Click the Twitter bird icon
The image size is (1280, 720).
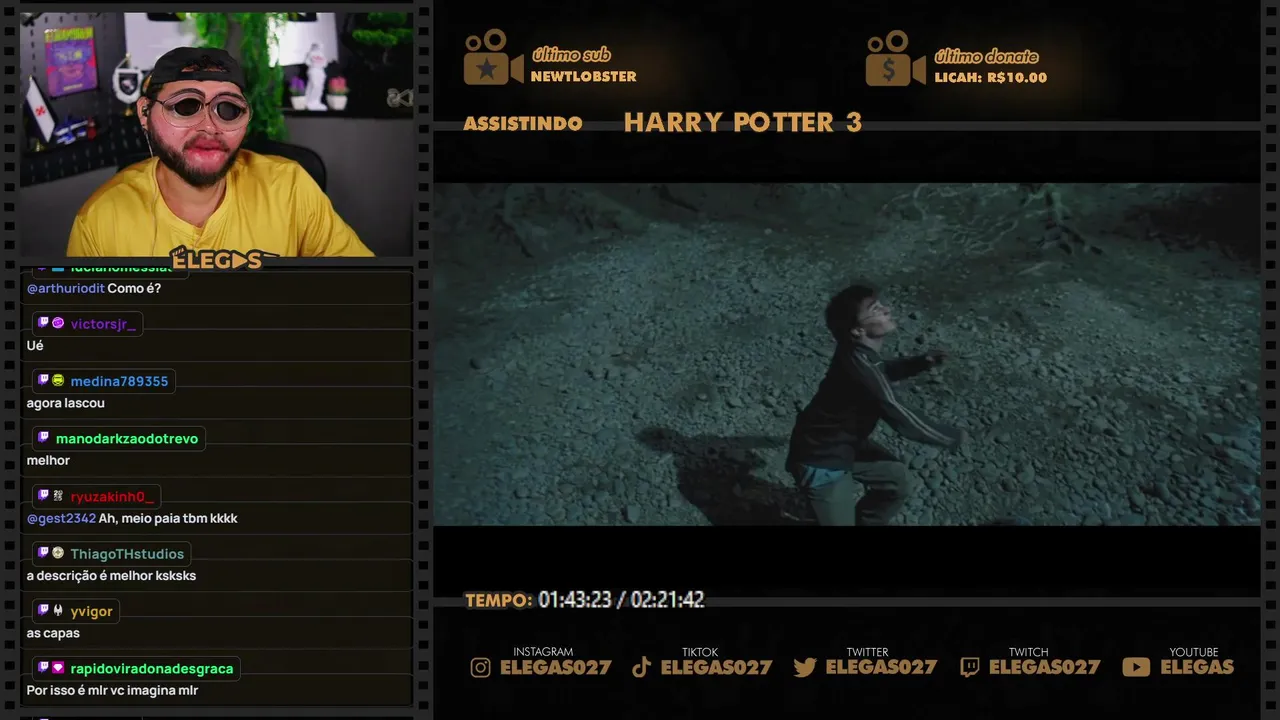tap(805, 667)
